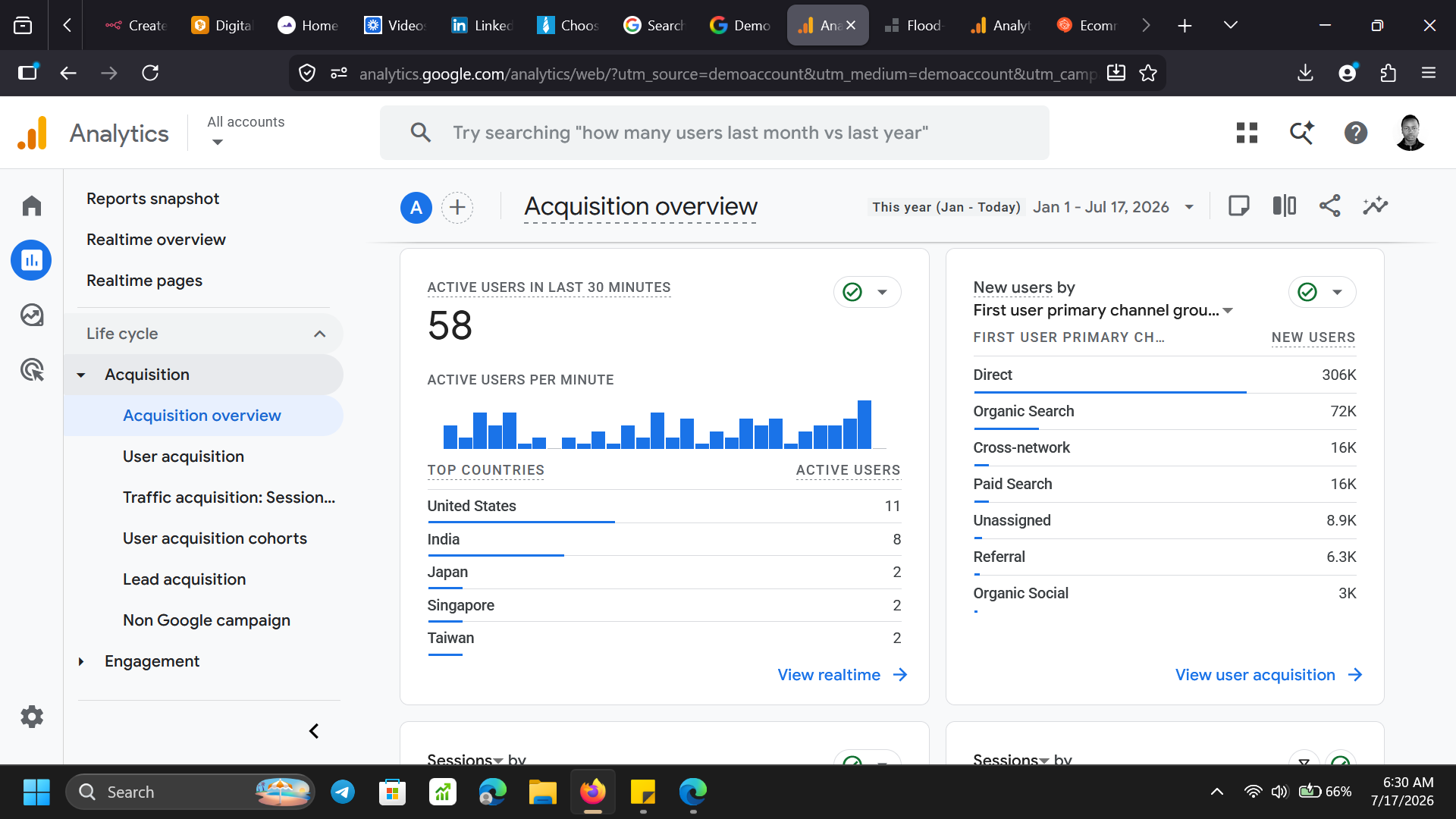Open the date range dropdown
This screenshot has width=1456, height=819.
1189,207
